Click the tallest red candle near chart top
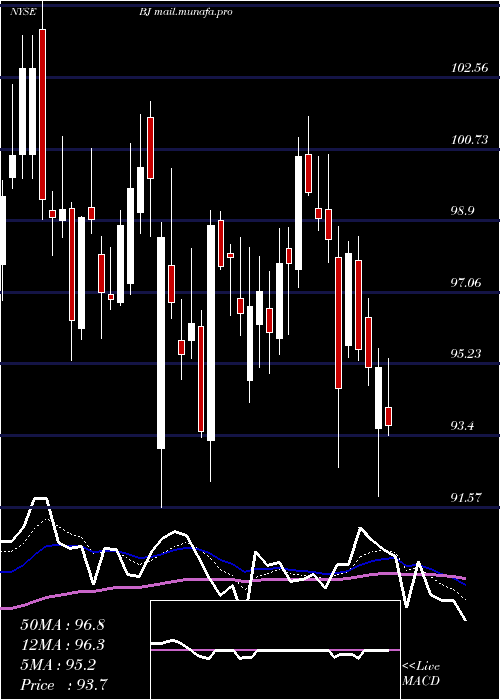The height and width of the screenshot is (700, 500). [42, 114]
